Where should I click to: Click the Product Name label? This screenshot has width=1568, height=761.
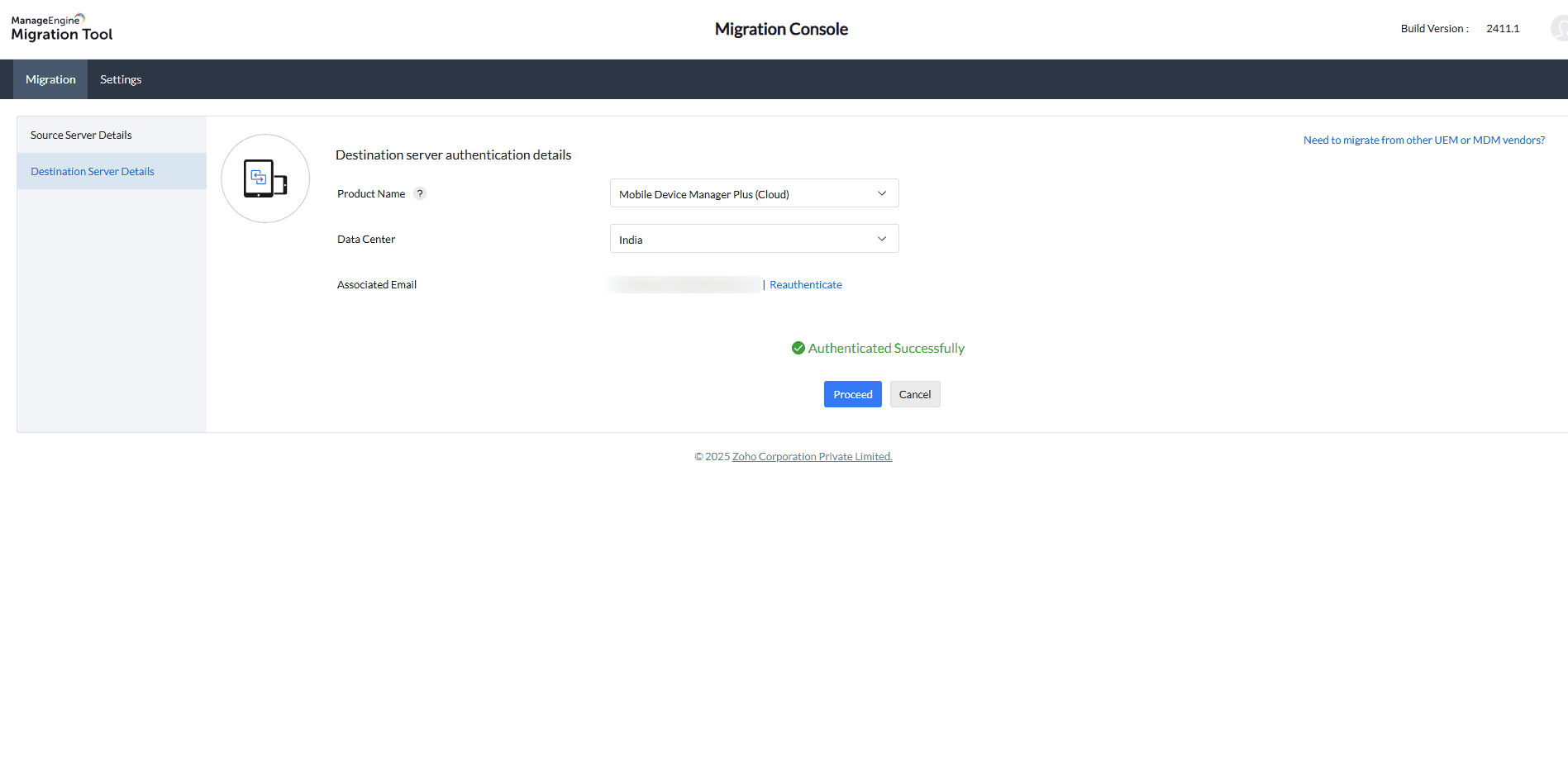(x=371, y=193)
